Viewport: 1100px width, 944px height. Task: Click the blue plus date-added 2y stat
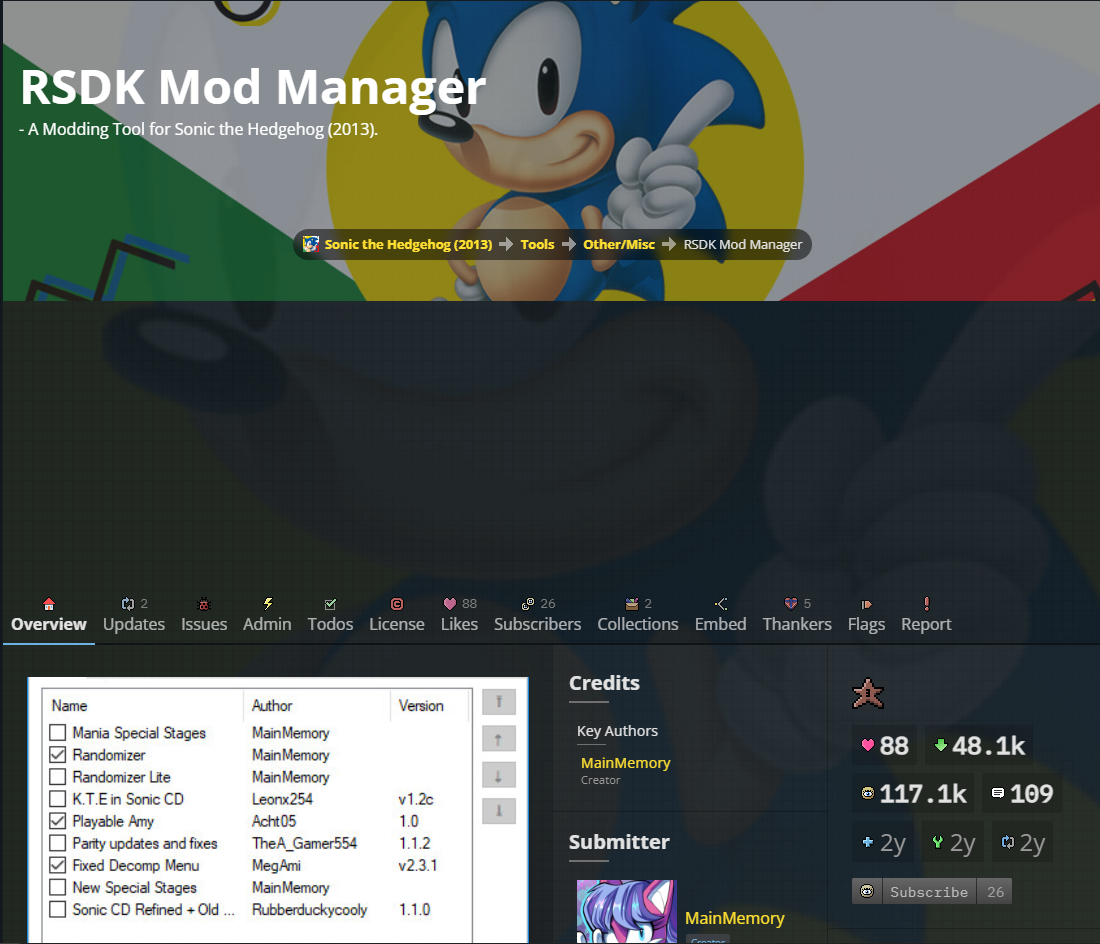pos(884,842)
